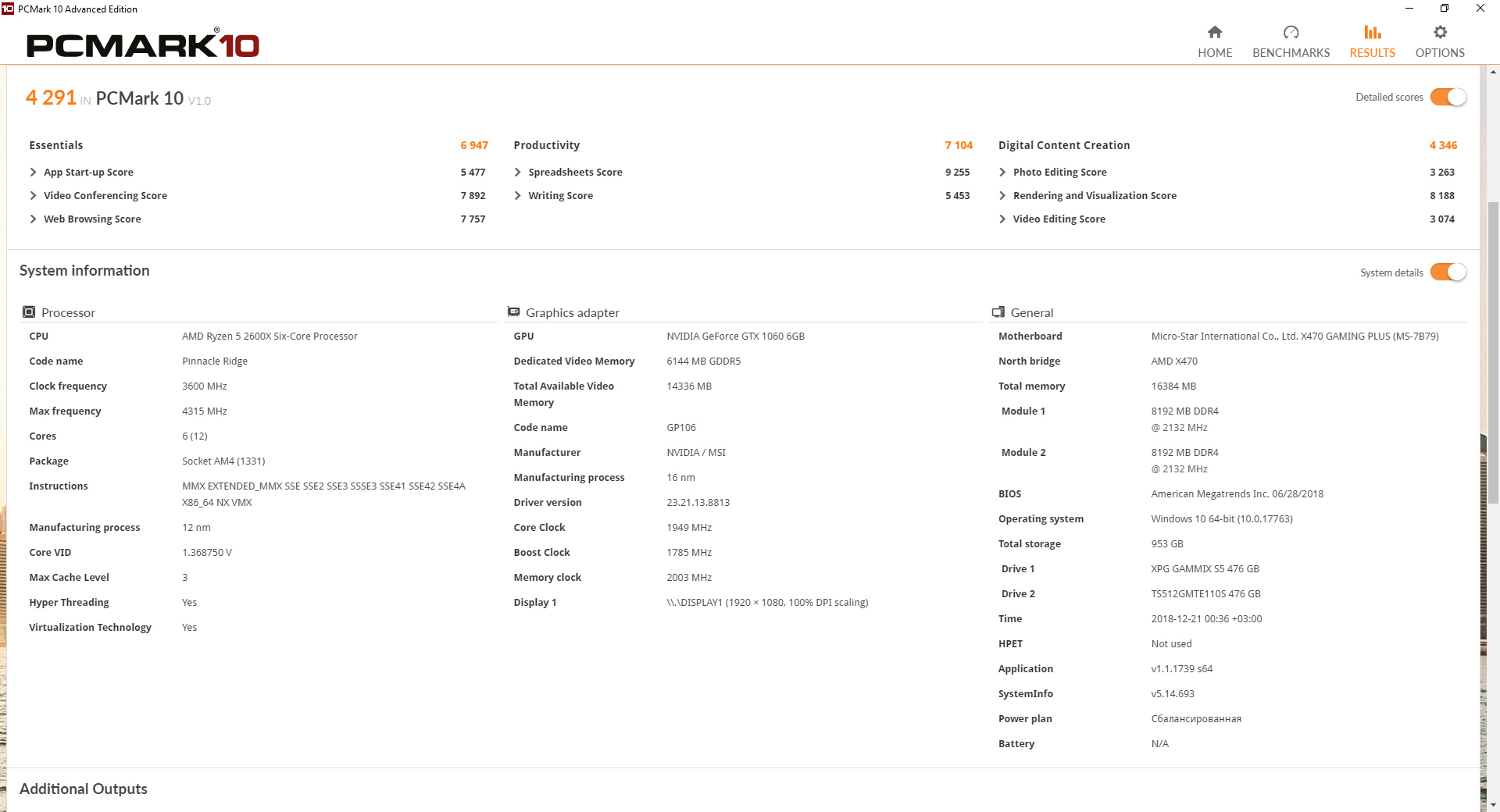Click the Productivity heading
The height and width of the screenshot is (812, 1500).
click(547, 145)
